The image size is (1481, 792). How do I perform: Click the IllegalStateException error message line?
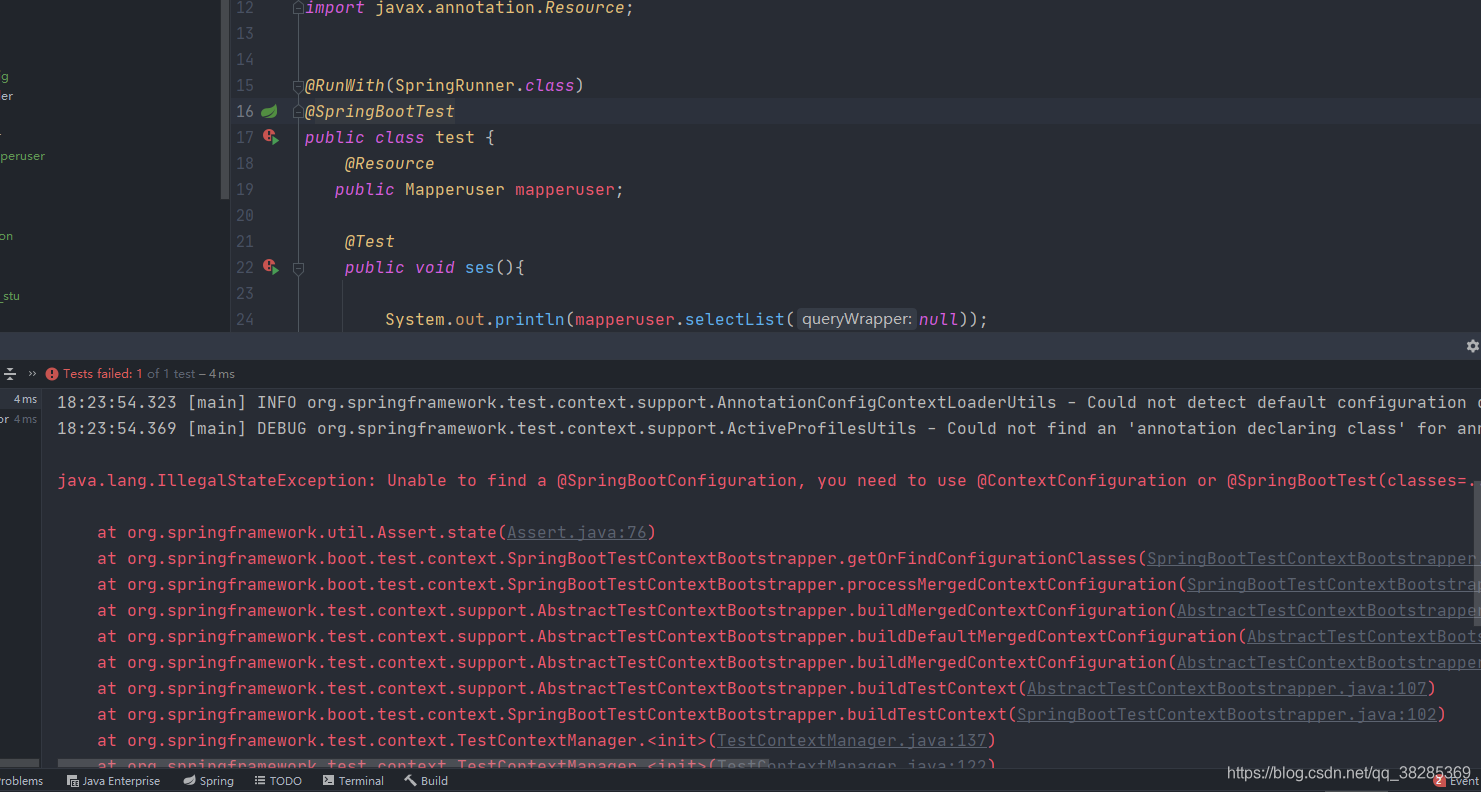coord(768,481)
